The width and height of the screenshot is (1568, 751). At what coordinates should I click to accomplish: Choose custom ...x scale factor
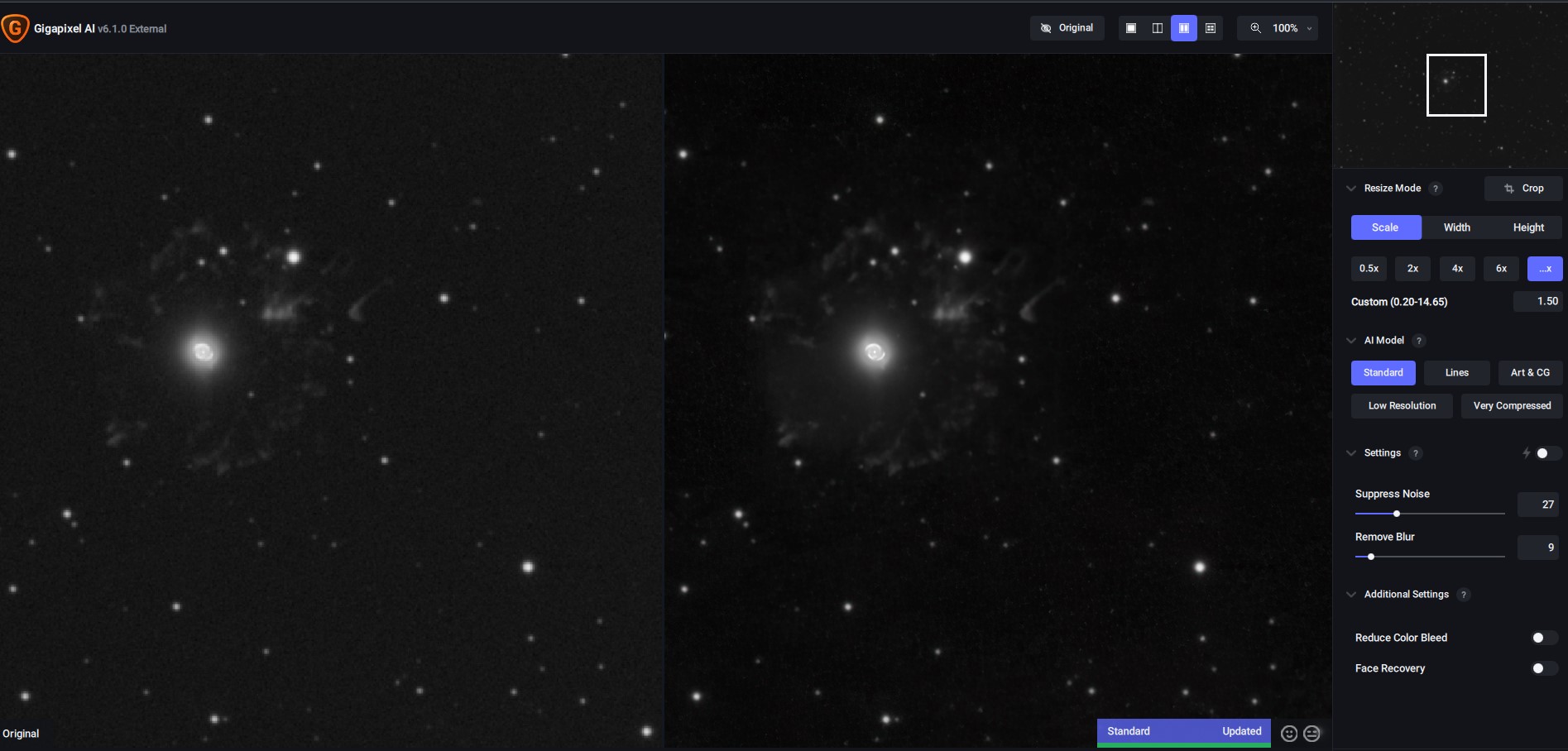pyautogui.click(x=1545, y=269)
